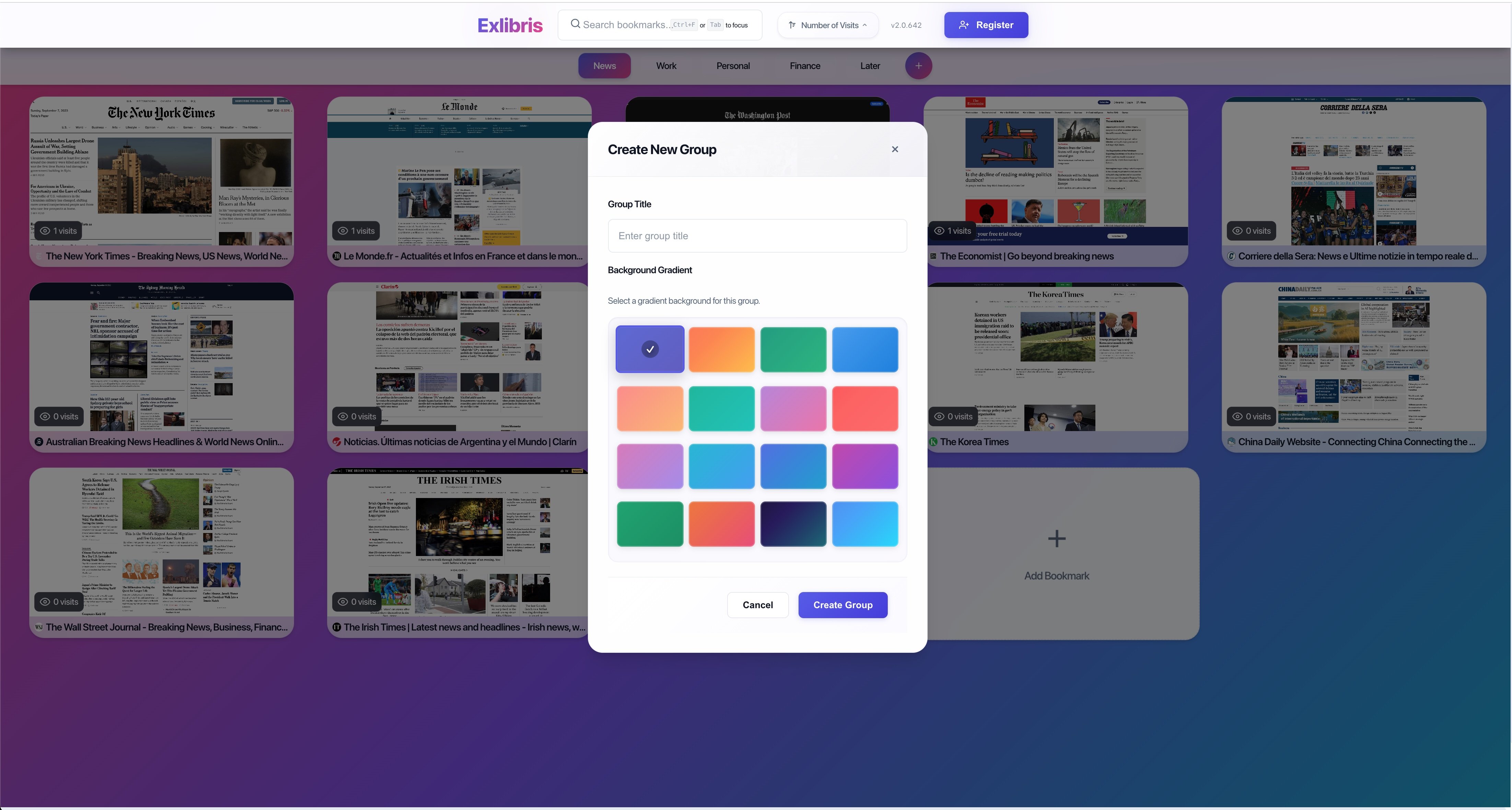Click the sort direction icon
The height and width of the screenshot is (810, 1512).
pyautogui.click(x=792, y=25)
